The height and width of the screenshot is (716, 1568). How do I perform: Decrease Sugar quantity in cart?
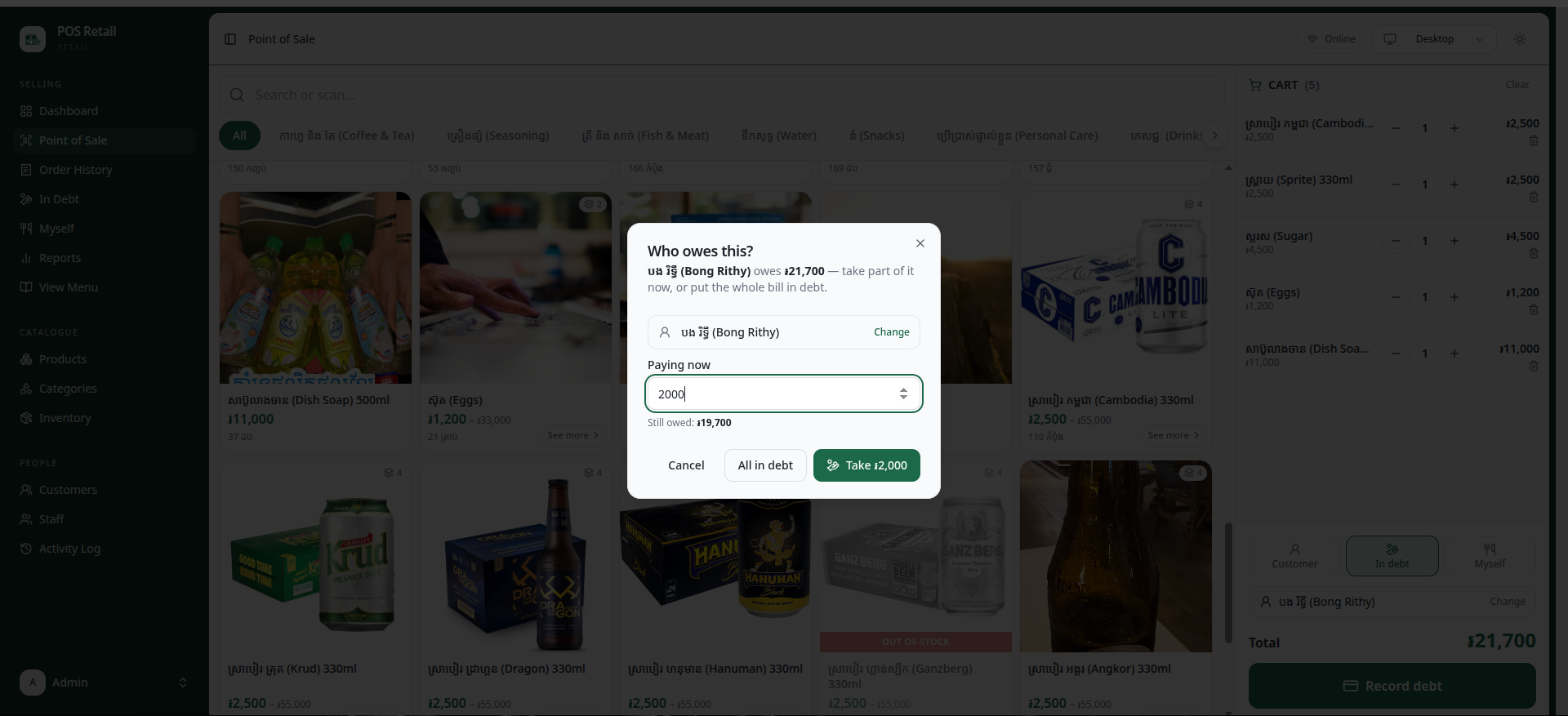pos(1396,241)
